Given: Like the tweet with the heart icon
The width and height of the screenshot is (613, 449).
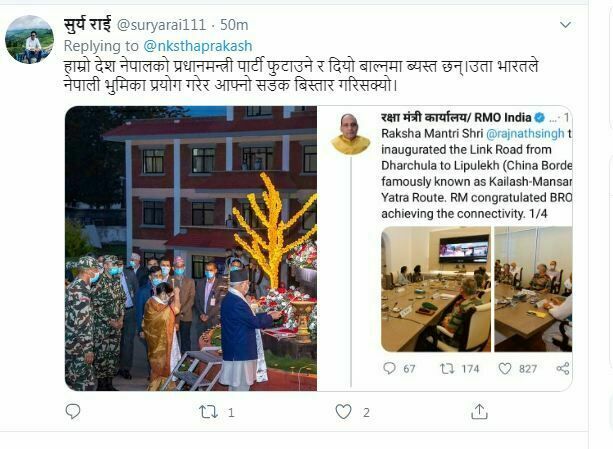Looking at the screenshot, I should point(343,412).
